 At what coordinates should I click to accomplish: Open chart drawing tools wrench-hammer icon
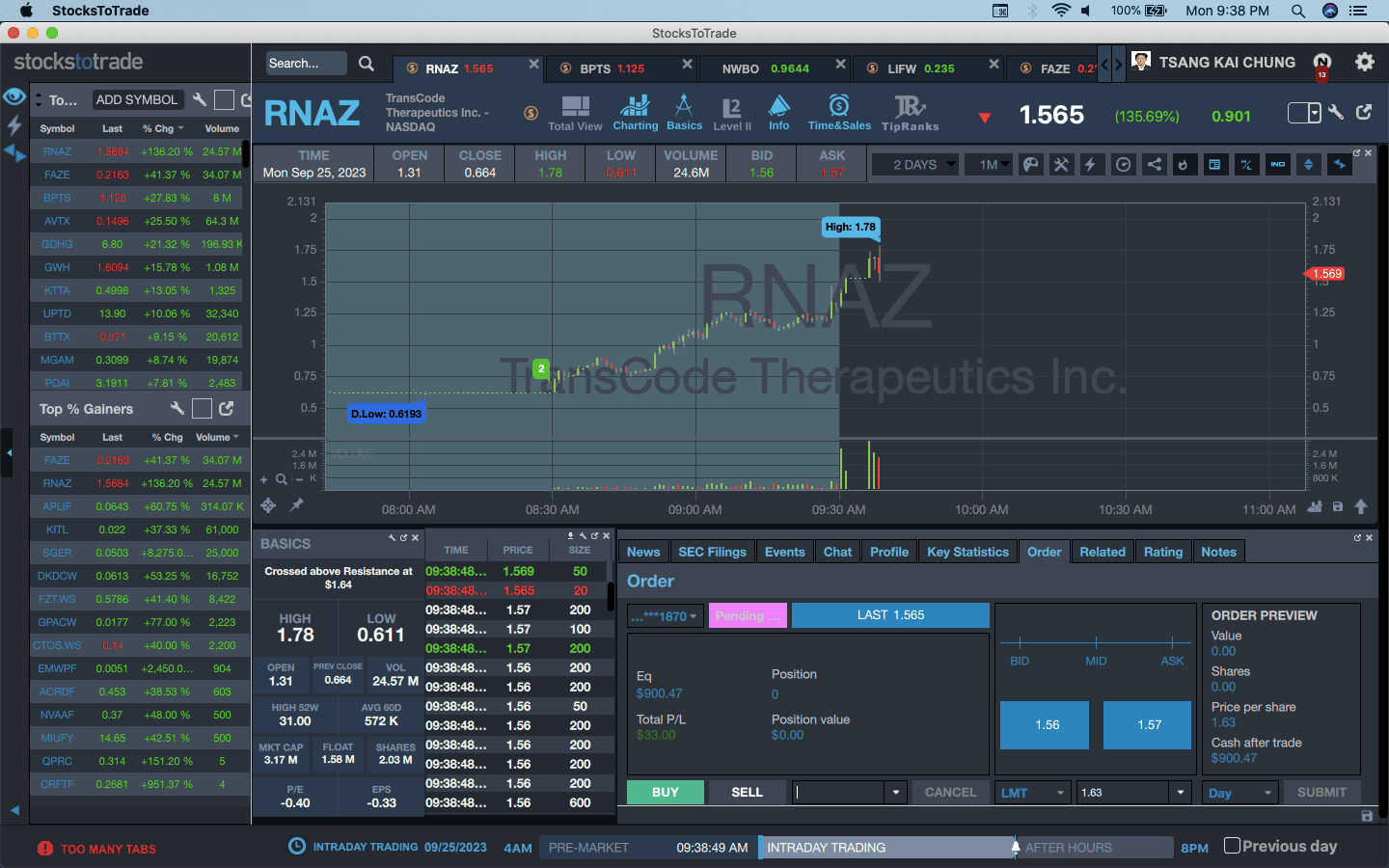tap(1061, 165)
